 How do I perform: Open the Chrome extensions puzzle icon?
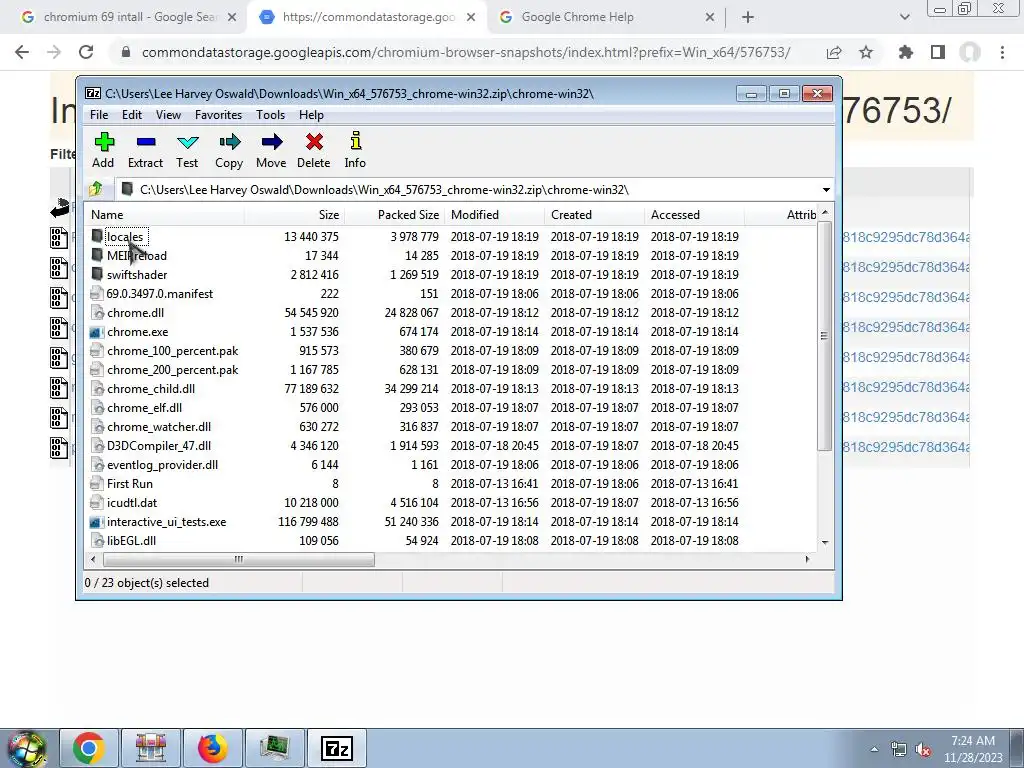pyautogui.click(x=906, y=52)
